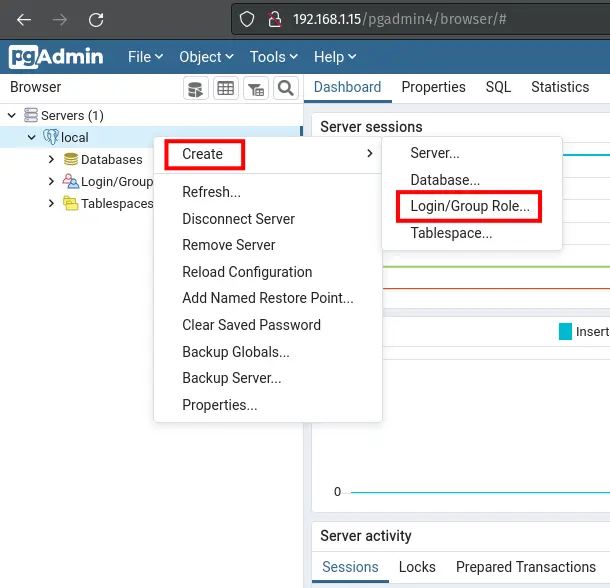
Task: Choose Disconnect Server from context menu
Action: pyautogui.click(x=238, y=219)
